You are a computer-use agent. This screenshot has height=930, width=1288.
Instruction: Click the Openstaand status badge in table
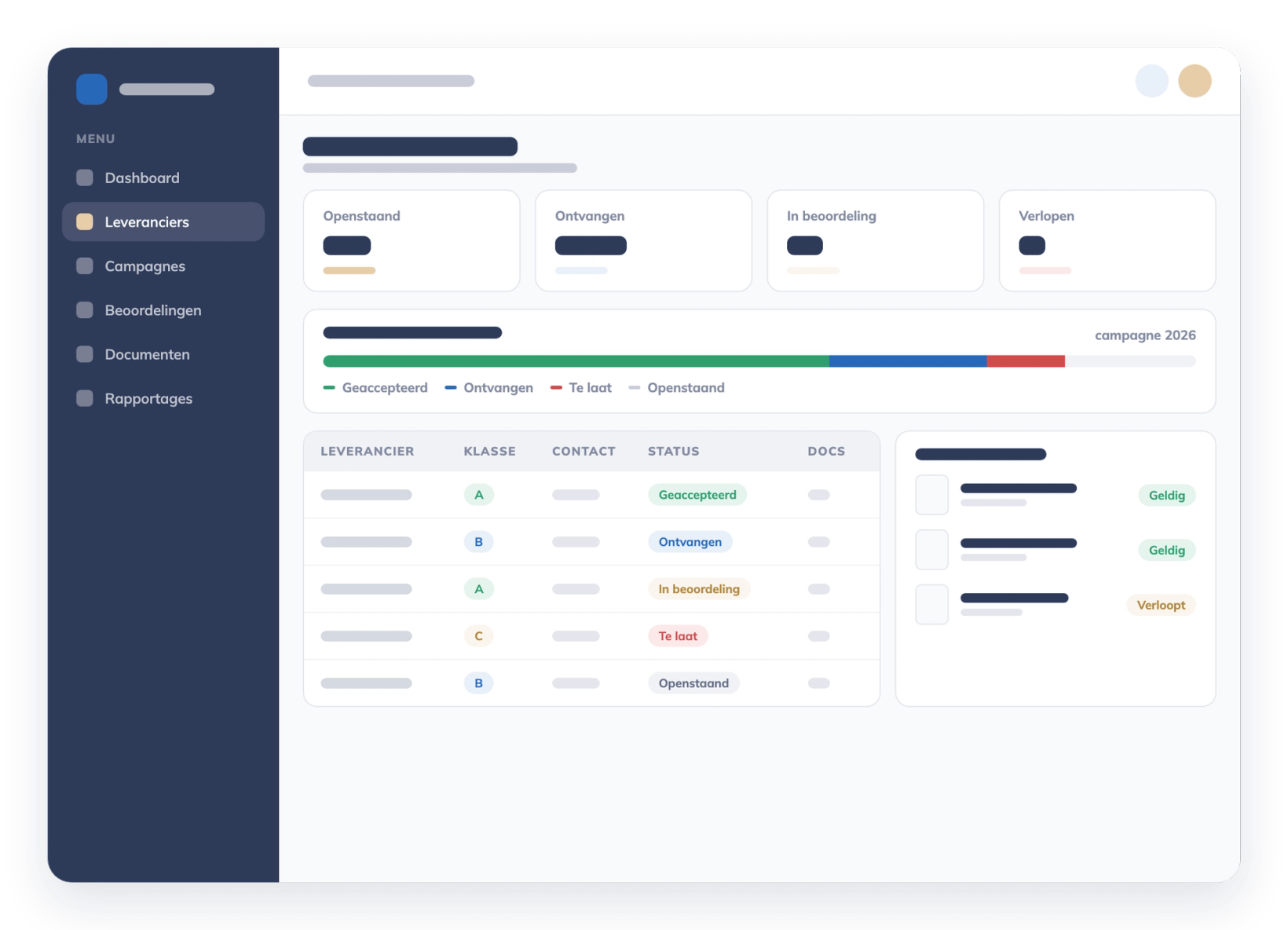(693, 683)
